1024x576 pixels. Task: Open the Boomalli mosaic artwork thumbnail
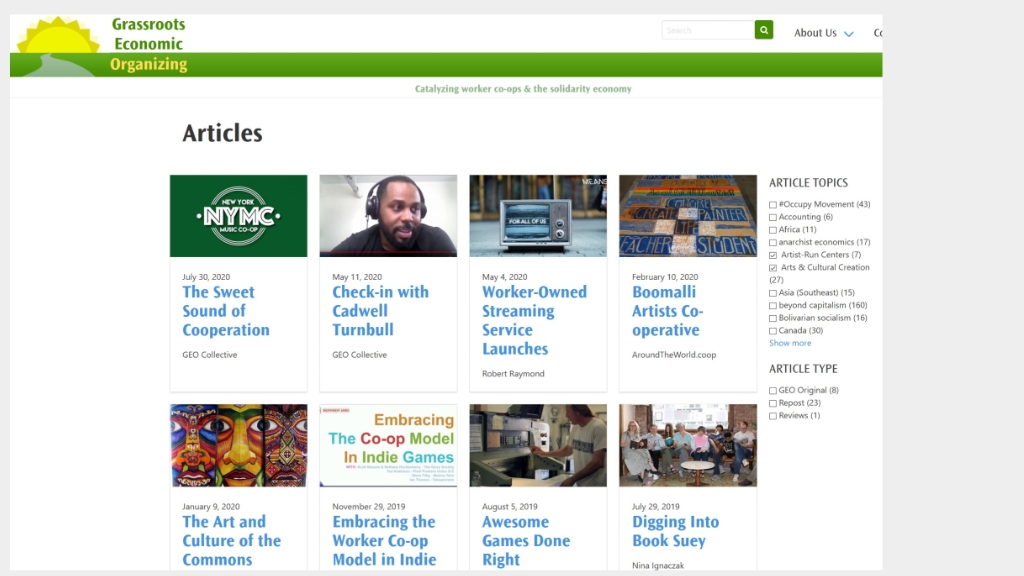point(687,216)
